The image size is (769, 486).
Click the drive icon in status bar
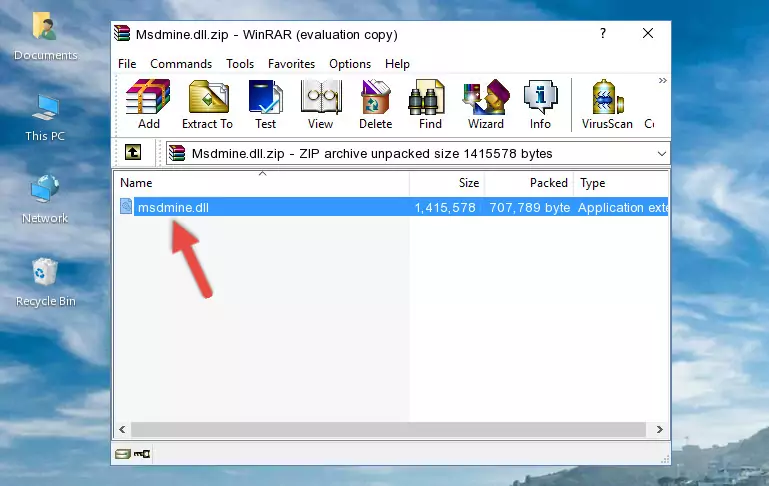[123, 454]
